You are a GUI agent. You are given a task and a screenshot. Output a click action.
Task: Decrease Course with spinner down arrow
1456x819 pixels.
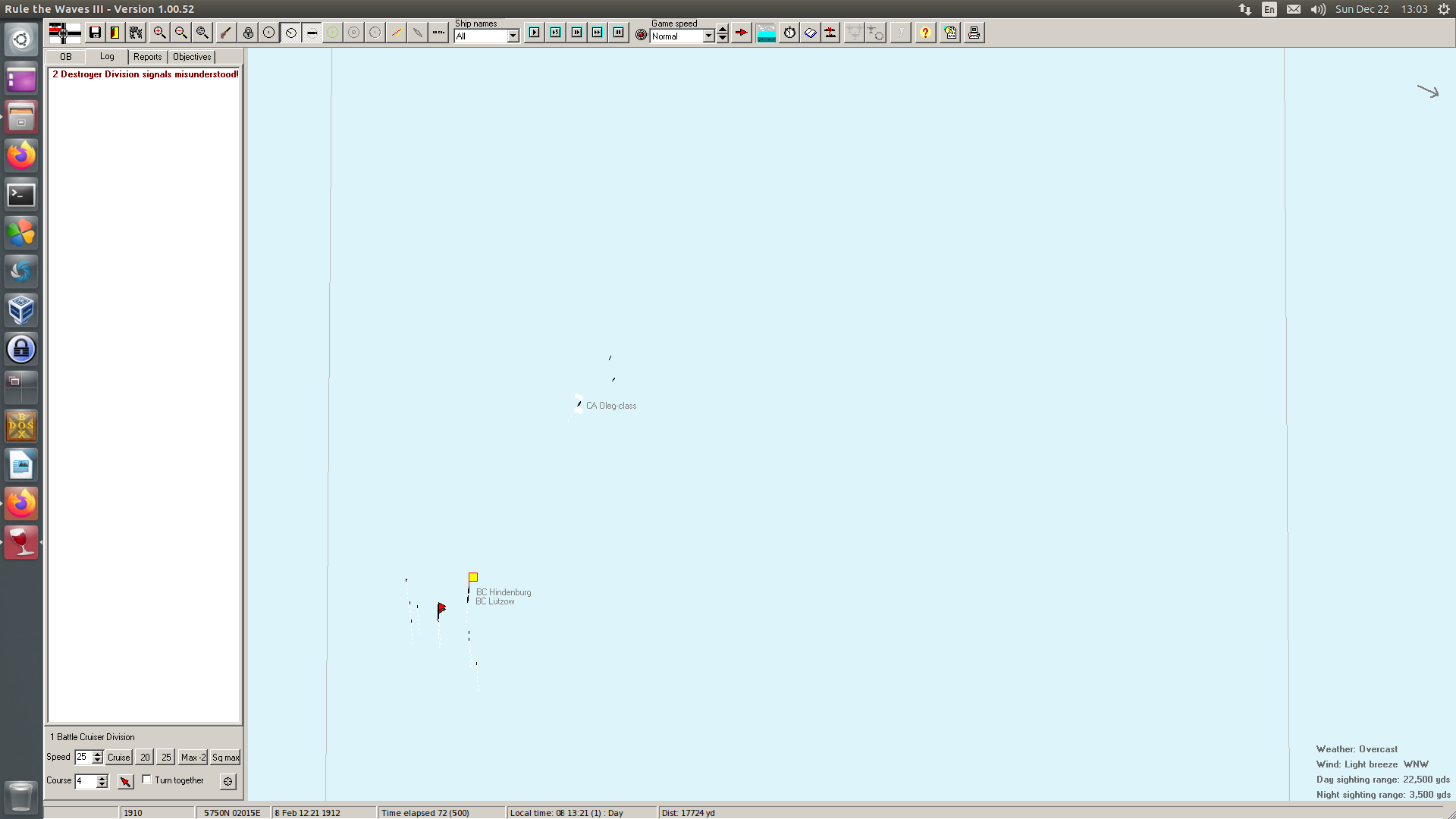[x=102, y=785]
